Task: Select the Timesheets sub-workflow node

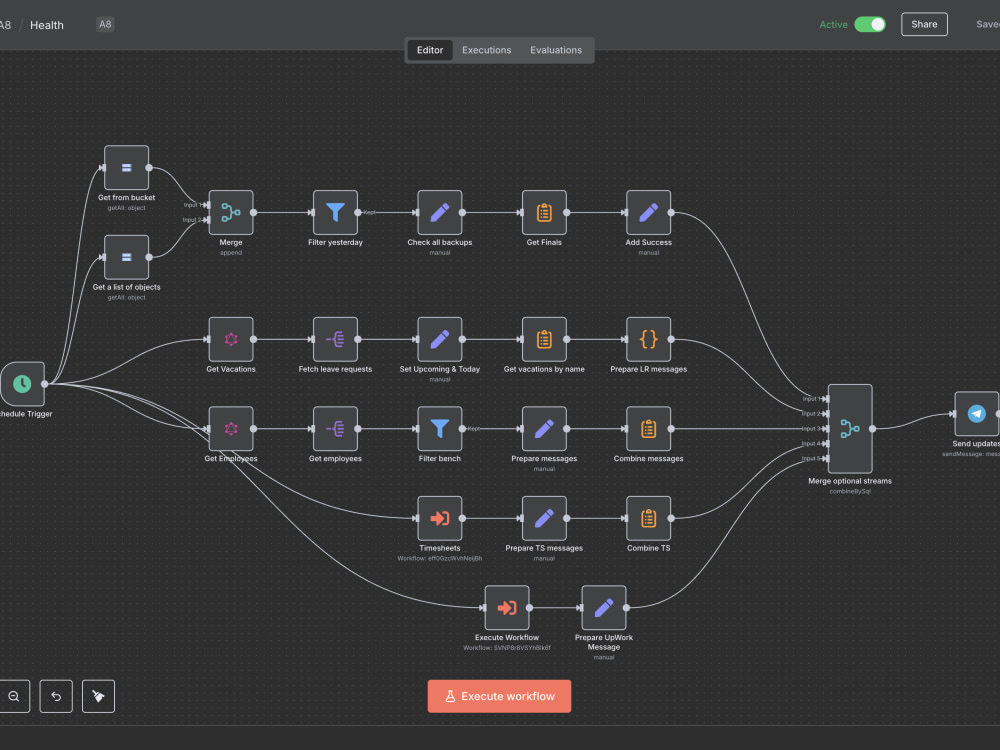Action: [440, 518]
